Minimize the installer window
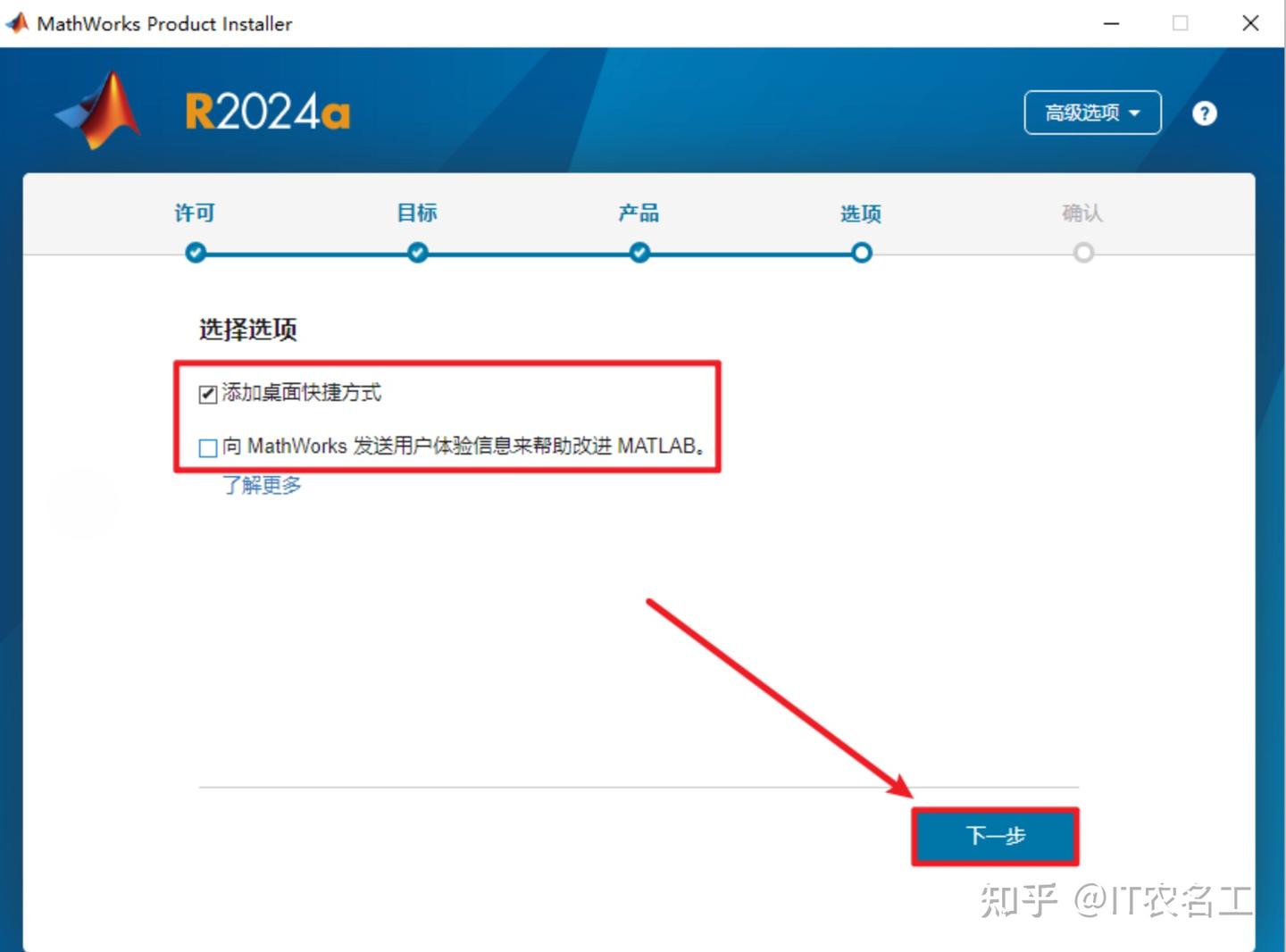 1111,23
